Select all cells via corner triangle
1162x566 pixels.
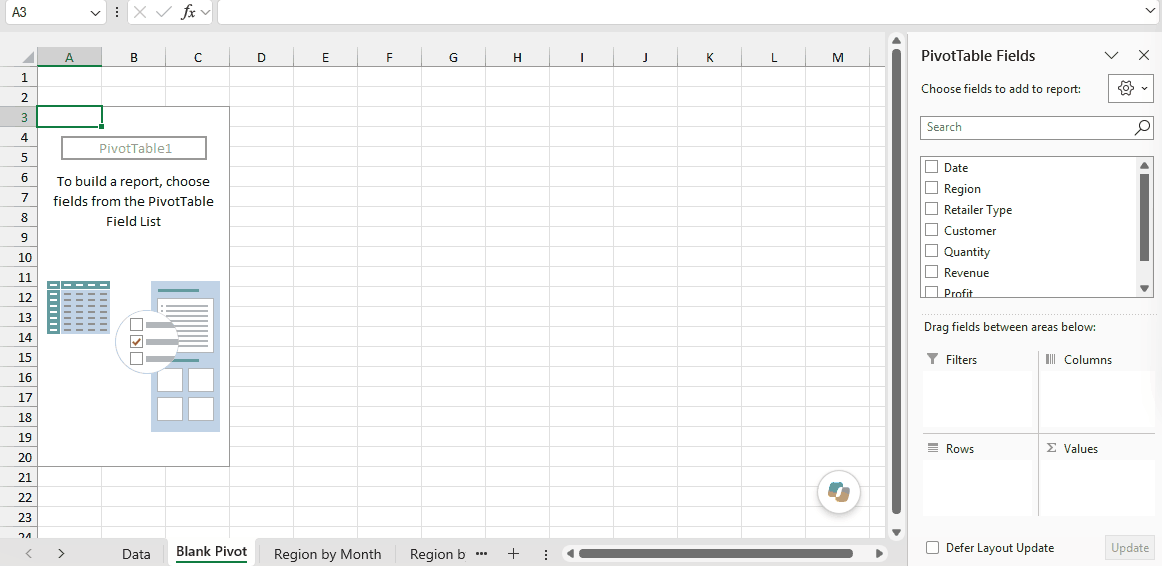[x=28, y=58]
